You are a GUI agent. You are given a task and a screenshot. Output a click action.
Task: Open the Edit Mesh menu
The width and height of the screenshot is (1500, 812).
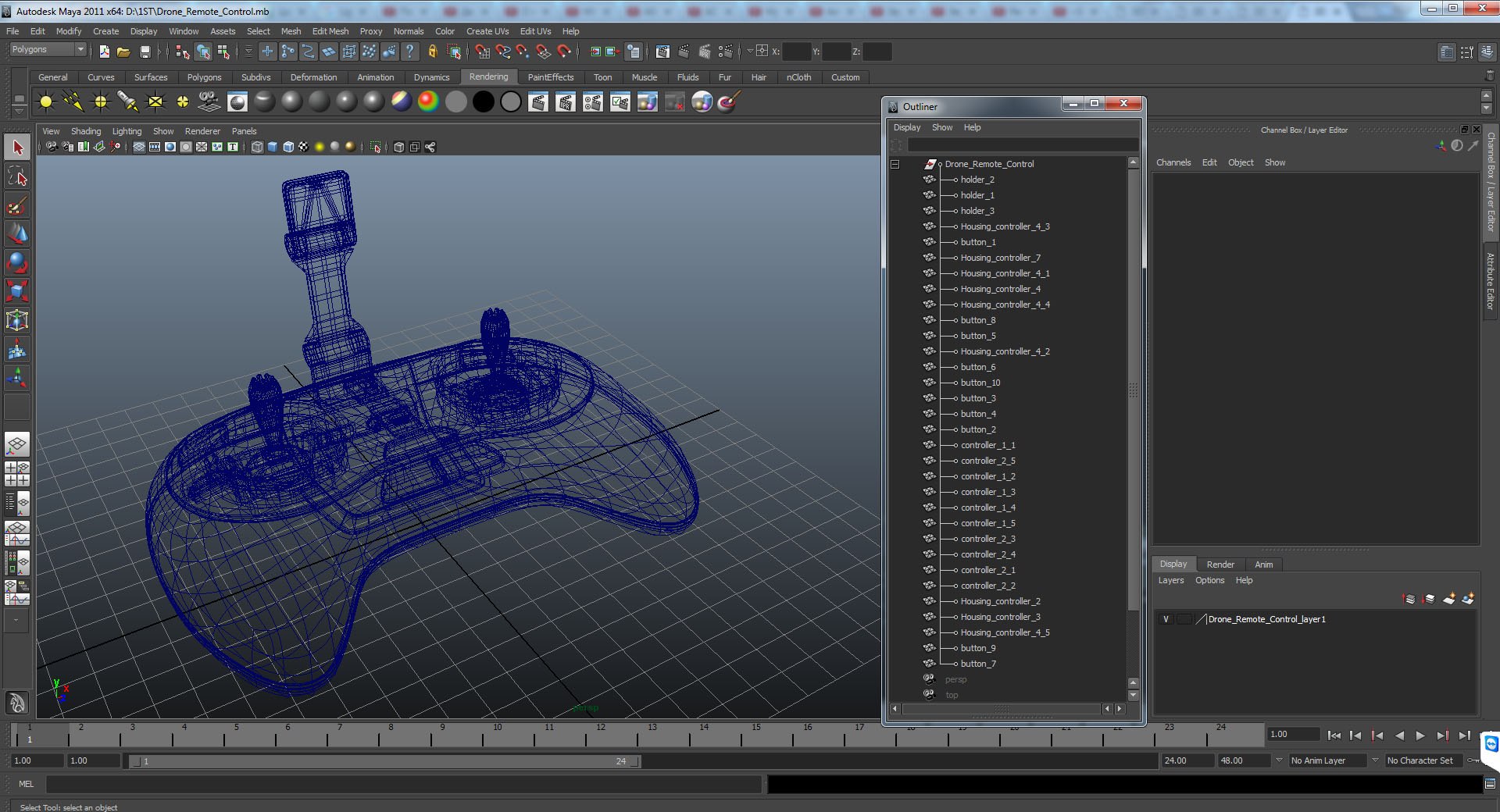tap(330, 31)
